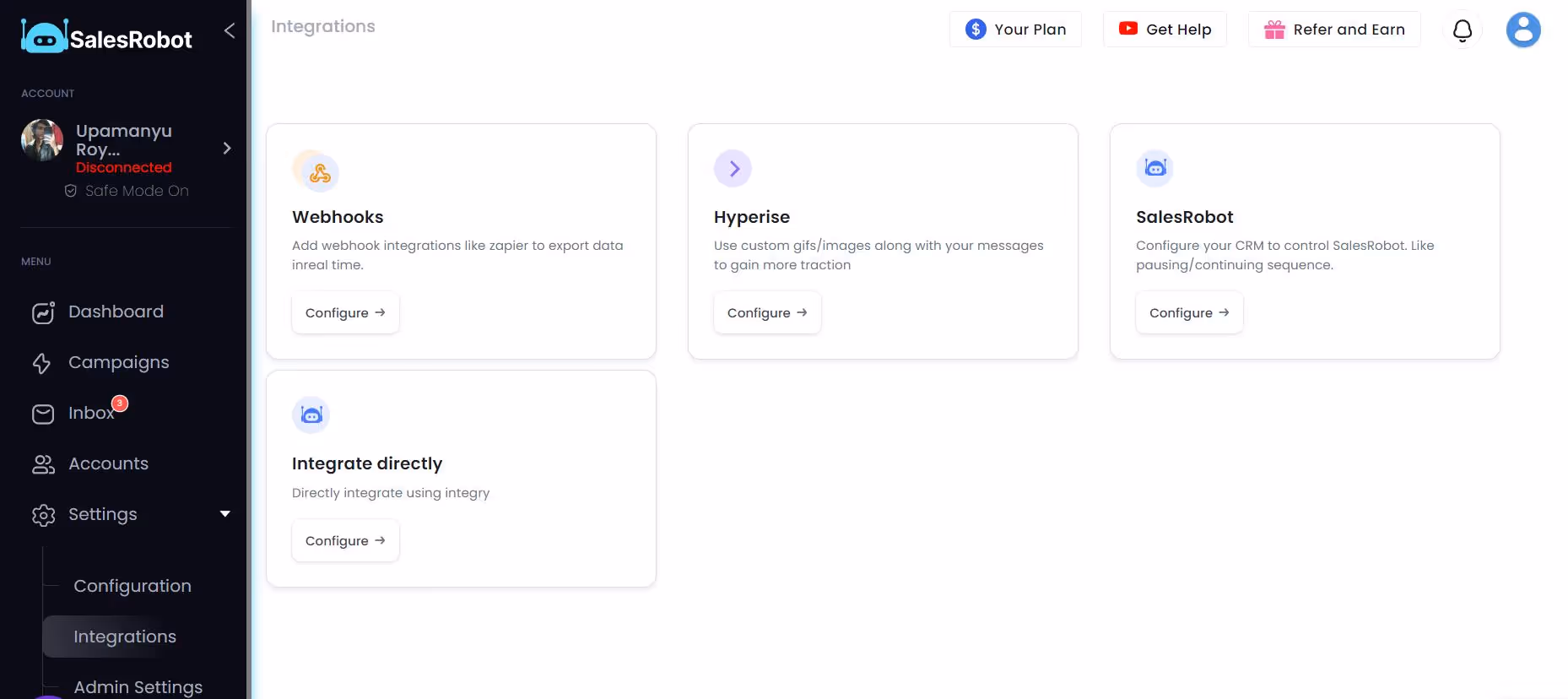Open notifications bell
This screenshot has height=699, width=1568.
pos(1463,30)
